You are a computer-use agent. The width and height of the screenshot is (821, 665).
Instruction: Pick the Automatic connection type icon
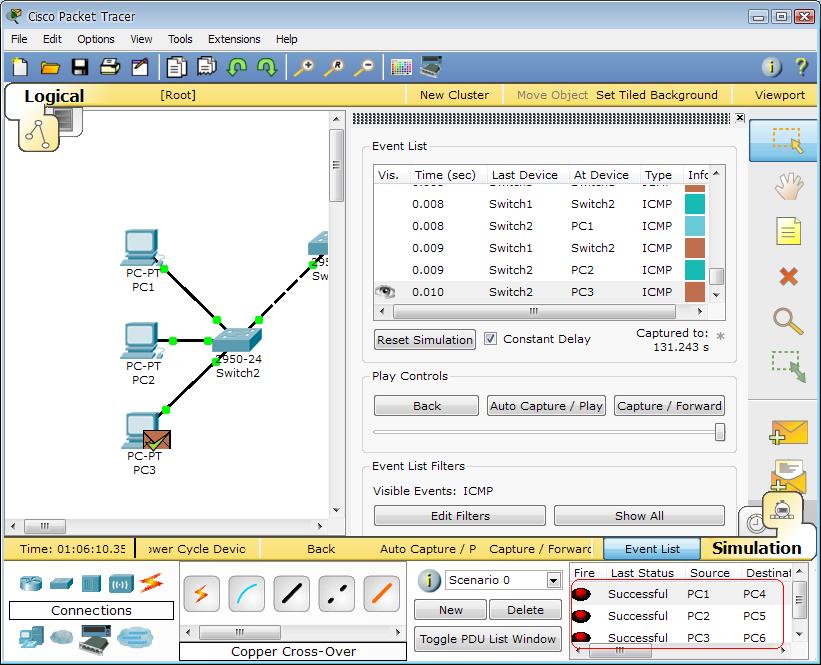pyautogui.click(x=201, y=594)
